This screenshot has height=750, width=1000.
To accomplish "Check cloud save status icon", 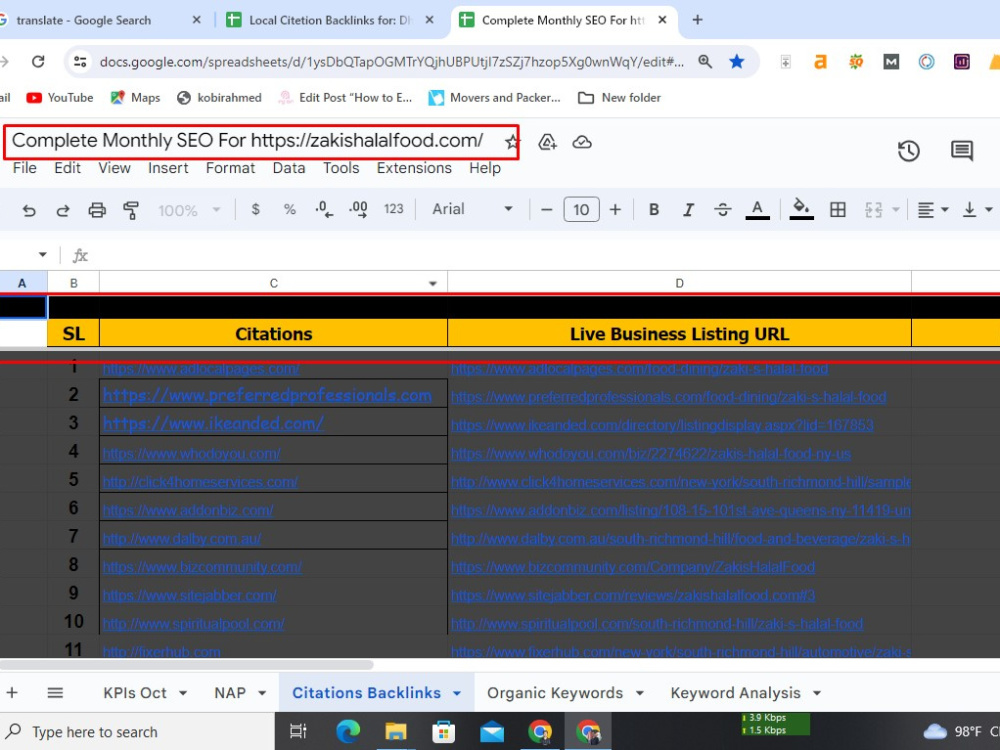I will (582, 142).
